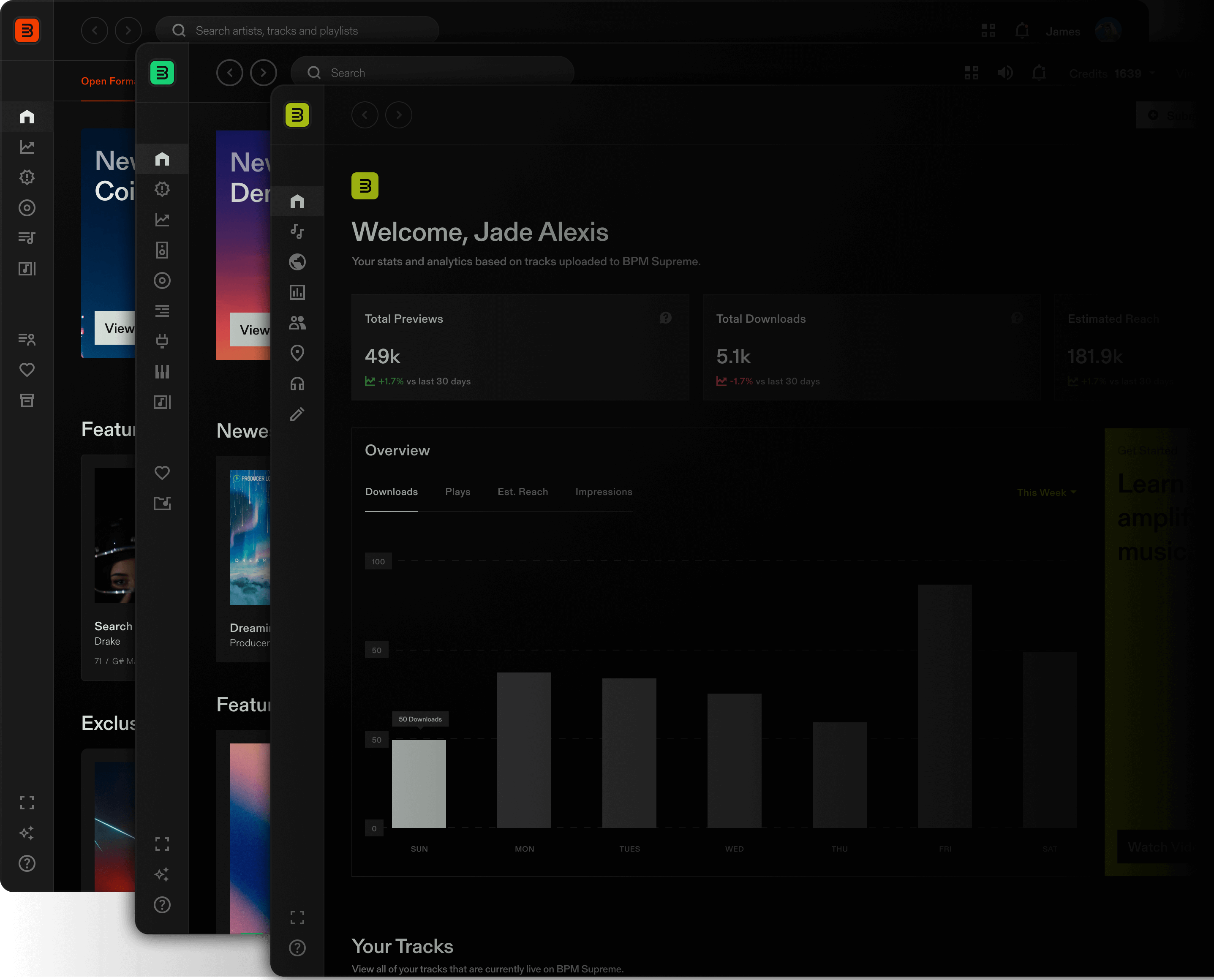
Task: Open the plug icon in the middle sidebar
Action: coord(162,341)
